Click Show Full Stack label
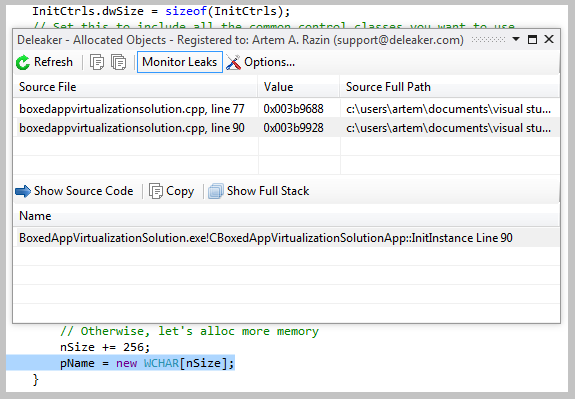Screen dimensions: 575x399 (x=268, y=191)
